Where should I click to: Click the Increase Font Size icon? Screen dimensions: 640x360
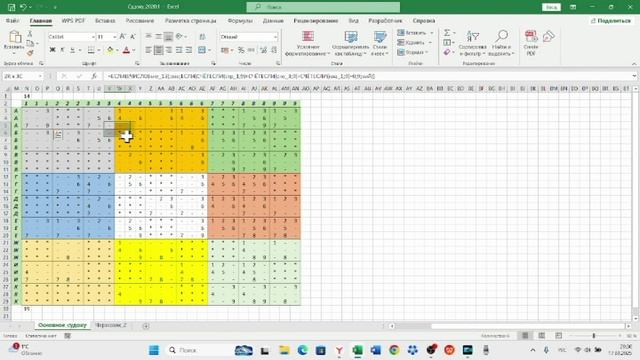coord(122,37)
